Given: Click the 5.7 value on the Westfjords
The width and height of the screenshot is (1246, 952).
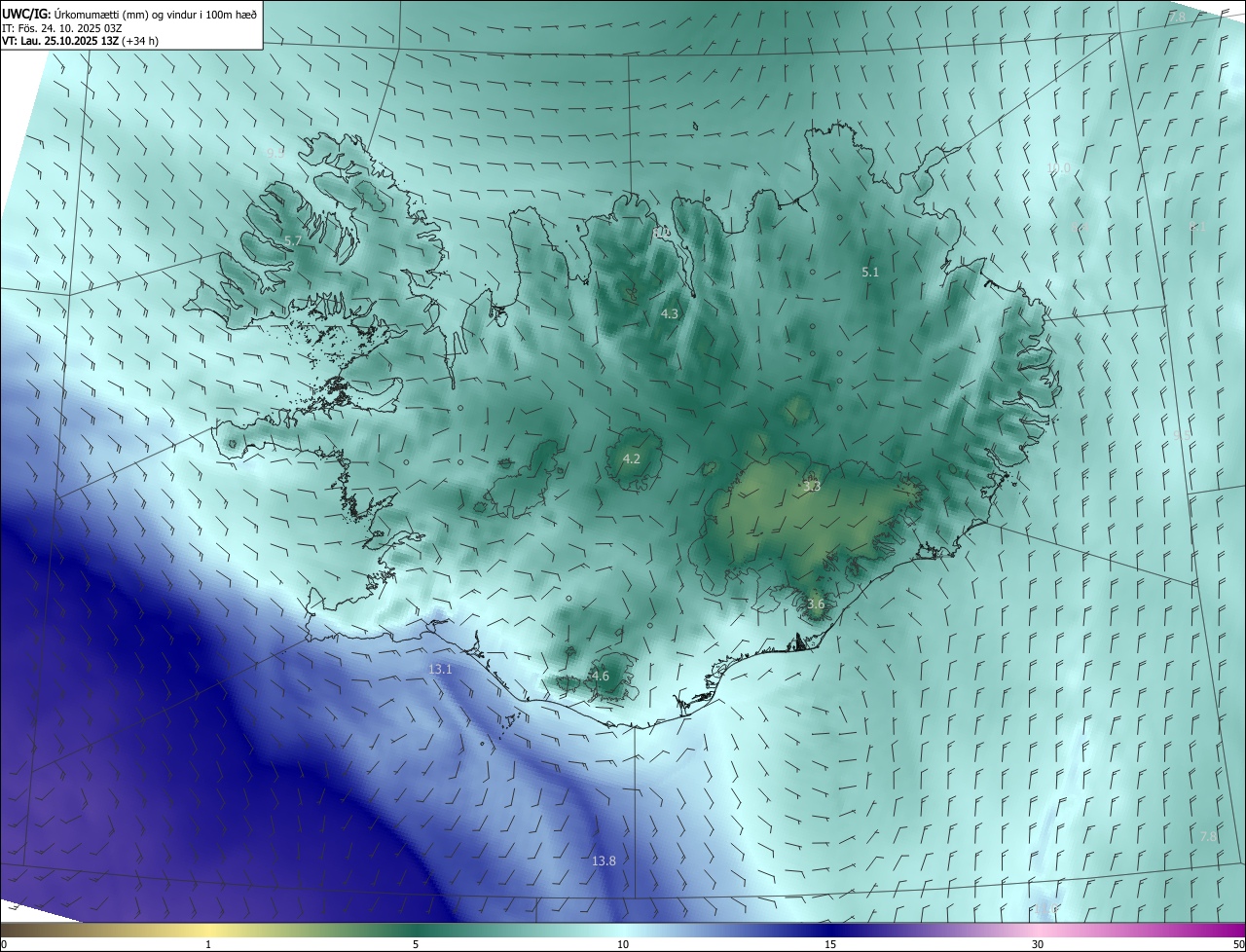Looking at the screenshot, I should click(293, 240).
